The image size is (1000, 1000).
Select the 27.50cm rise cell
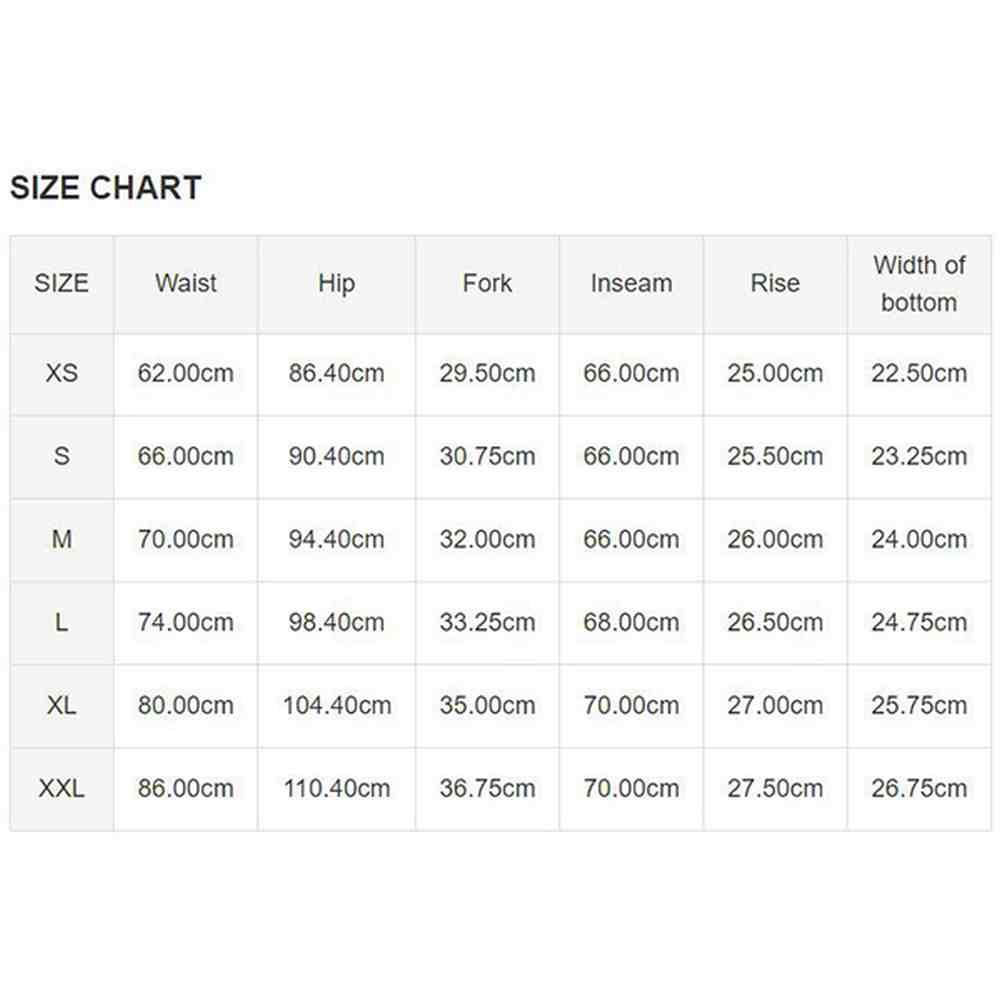coord(775,788)
